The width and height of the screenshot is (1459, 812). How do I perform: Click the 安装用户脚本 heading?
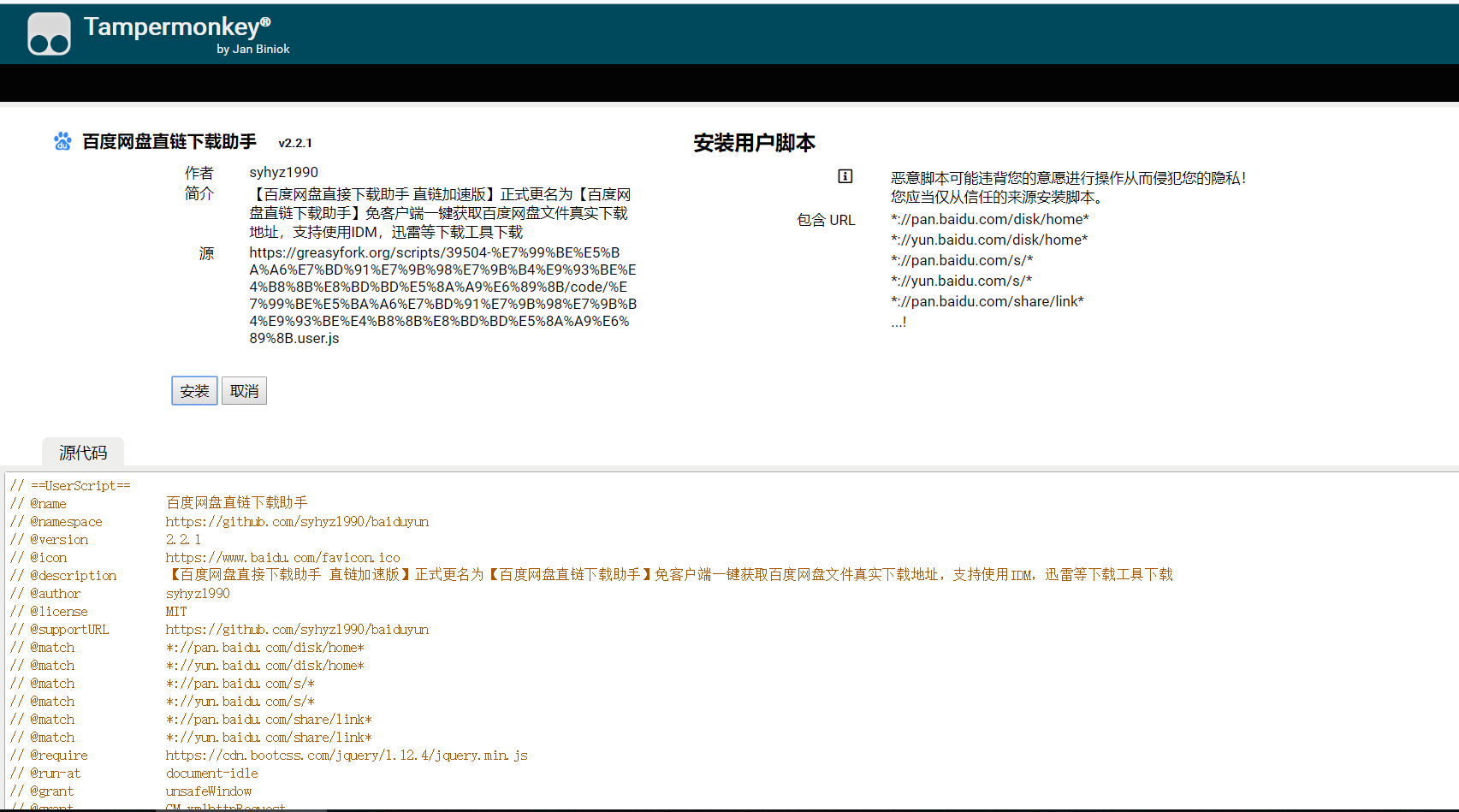click(754, 143)
